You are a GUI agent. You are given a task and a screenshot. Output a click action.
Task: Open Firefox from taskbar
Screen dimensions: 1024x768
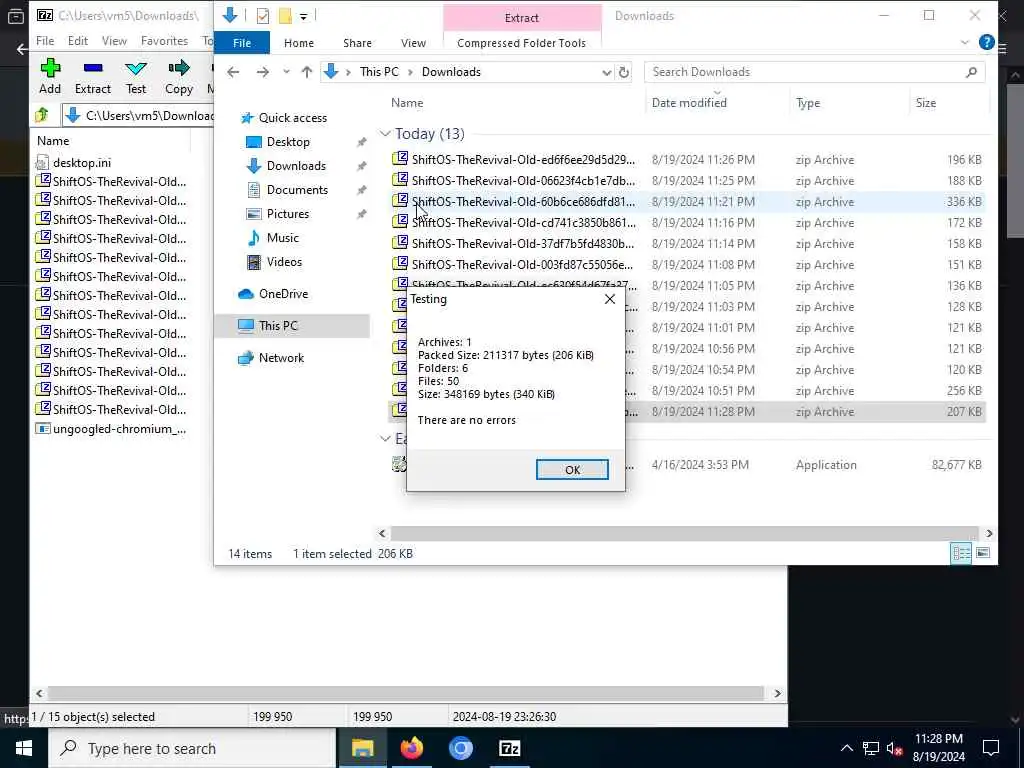coord(411,748)
